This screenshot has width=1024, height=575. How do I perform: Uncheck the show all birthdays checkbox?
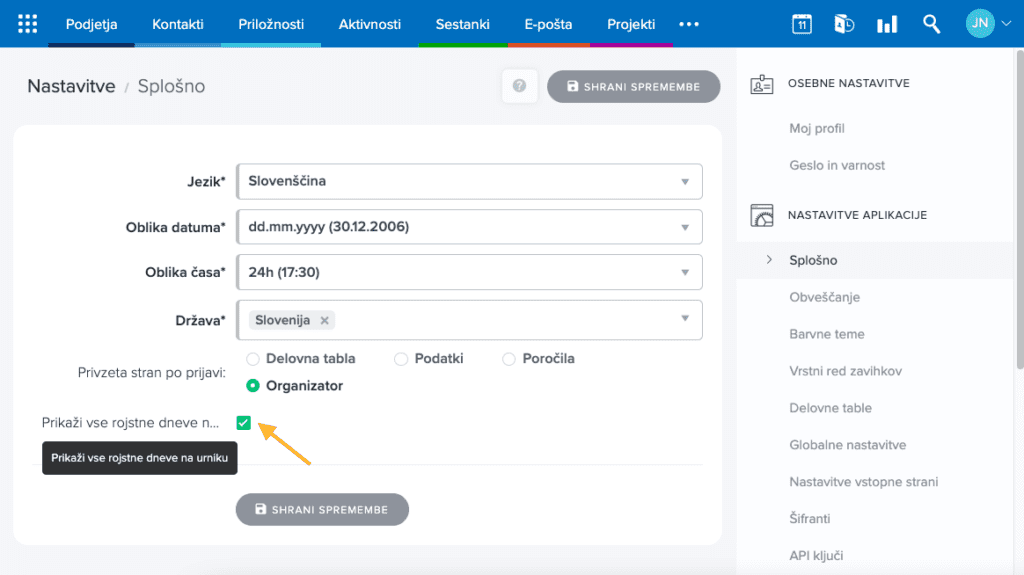[243, 423]
